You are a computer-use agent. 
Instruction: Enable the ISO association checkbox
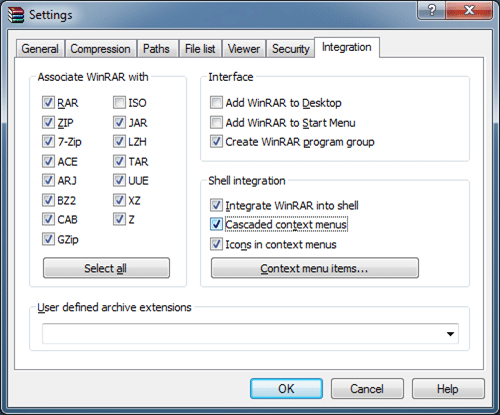click(x=119, y=102)
